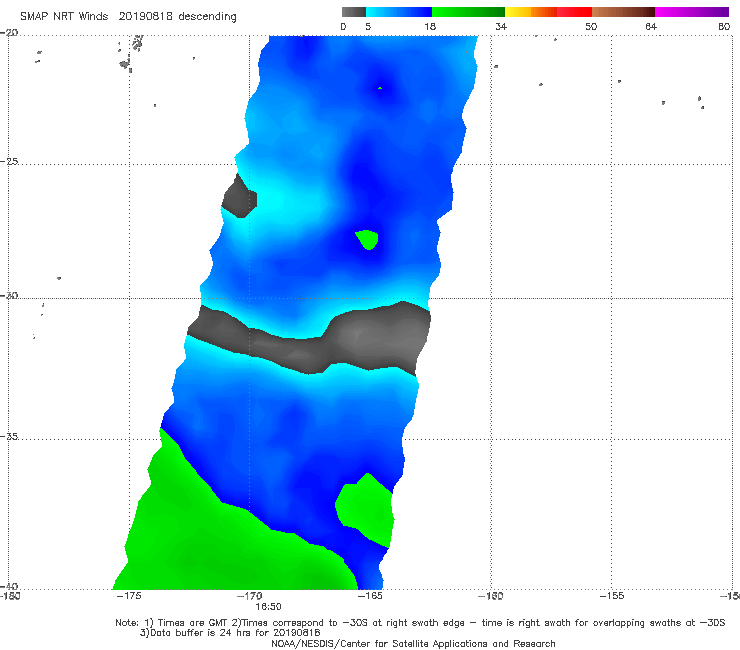This screenshot has height=650, width=740.
Task: Click the color bar label '18'
Action: [x=430, y=26]
